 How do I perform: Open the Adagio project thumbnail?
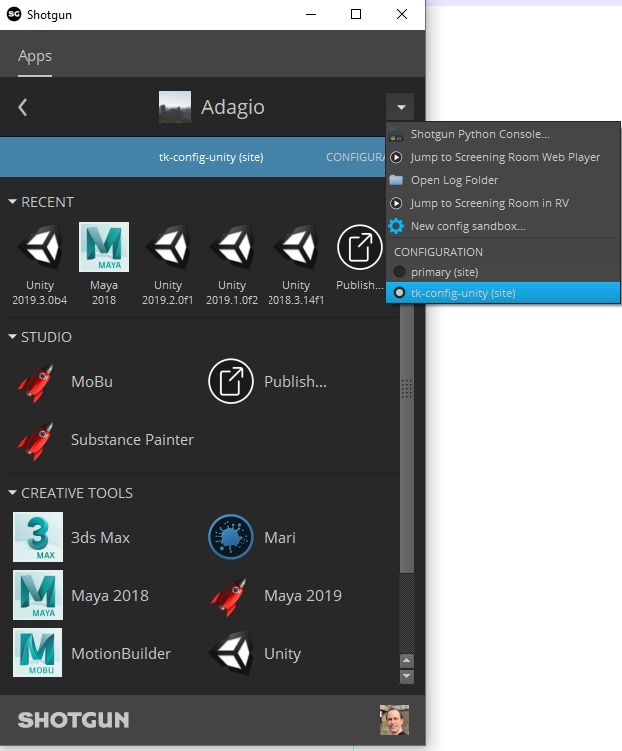coord(175,107)
